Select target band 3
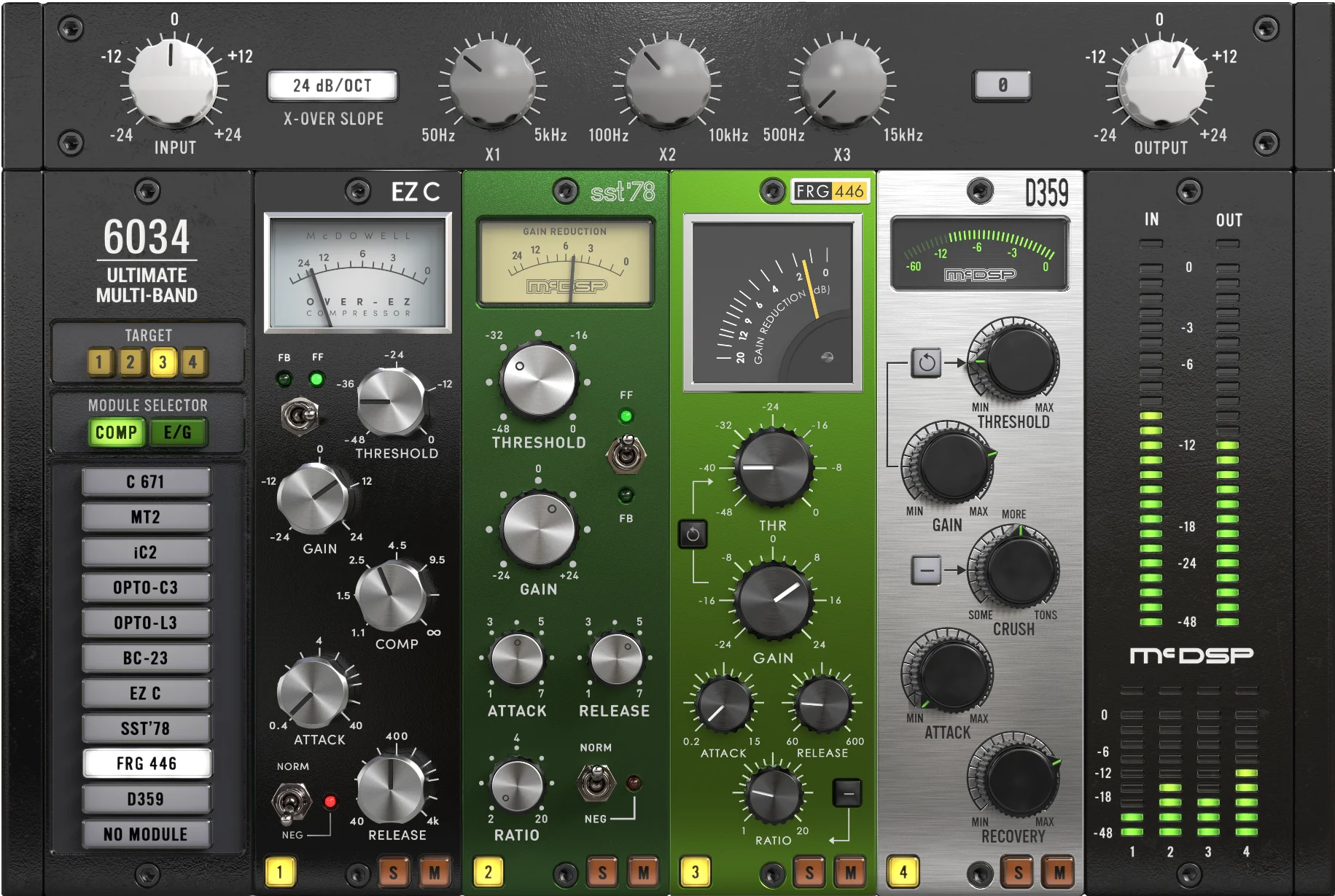This screenshot has width=1335, height=896. coord(163,362)
